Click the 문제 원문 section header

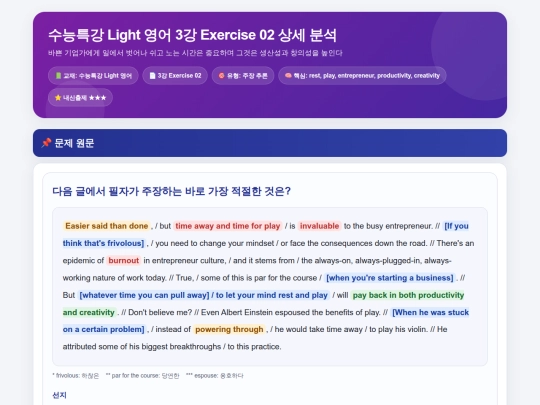[x=270, y=143]
